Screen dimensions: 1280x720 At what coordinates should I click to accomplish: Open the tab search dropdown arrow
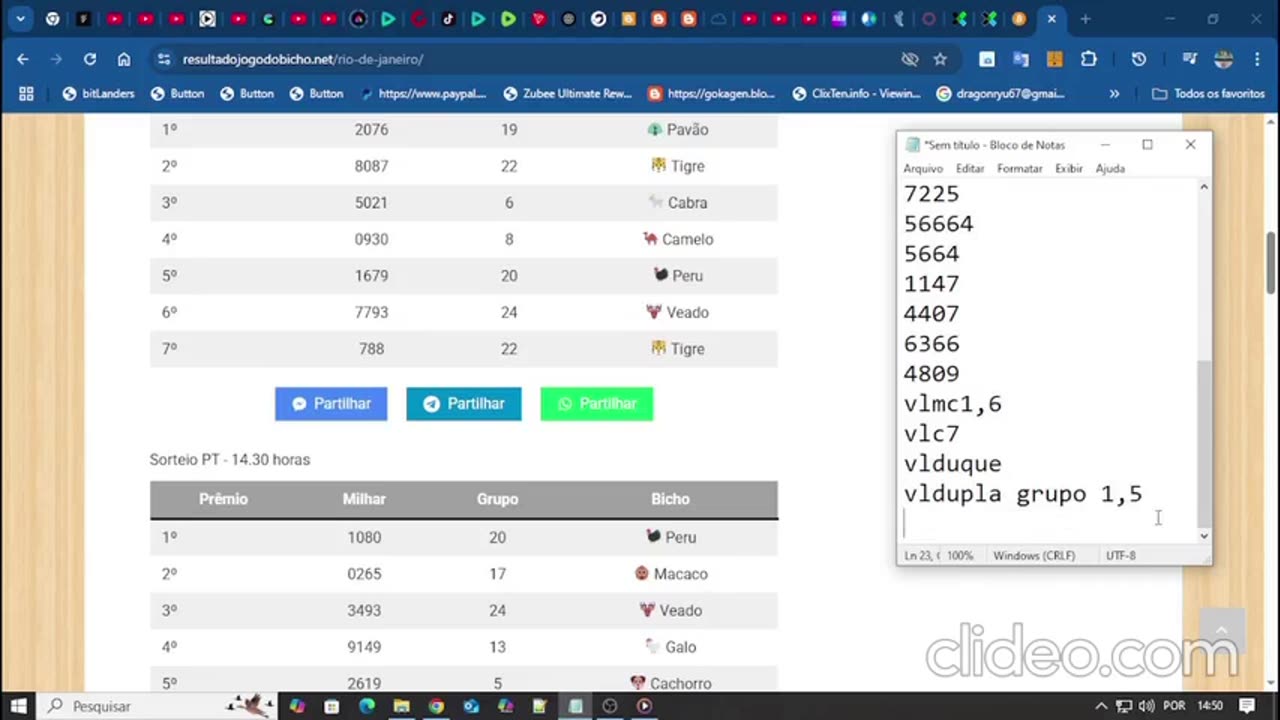(x=20, y=19)
